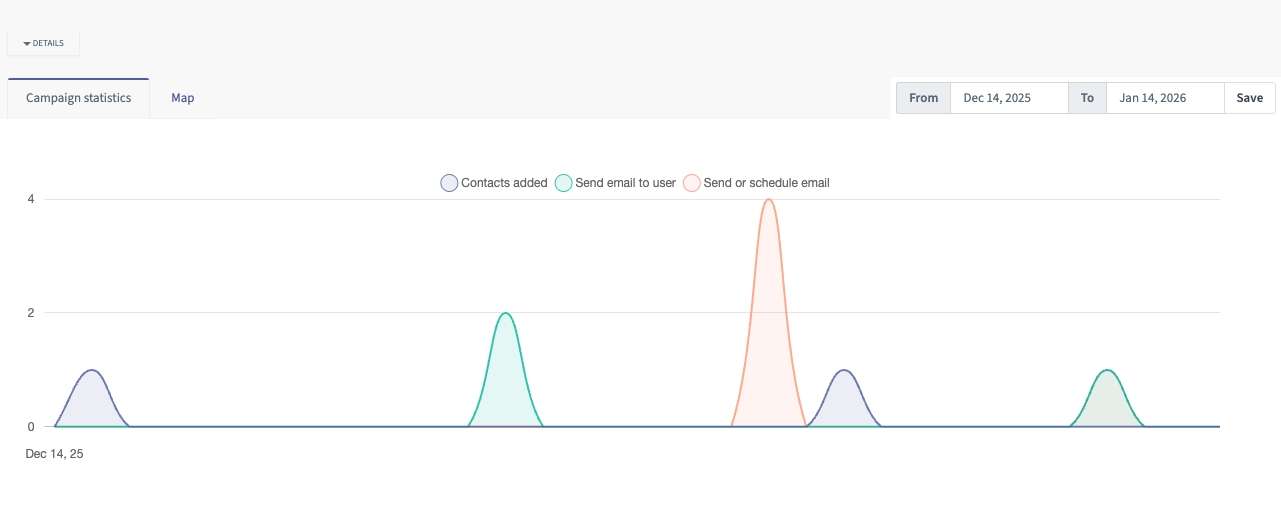Toggle the Contacts added series label
Viewport: 1281px width, 518px height.
coord(504,183)
